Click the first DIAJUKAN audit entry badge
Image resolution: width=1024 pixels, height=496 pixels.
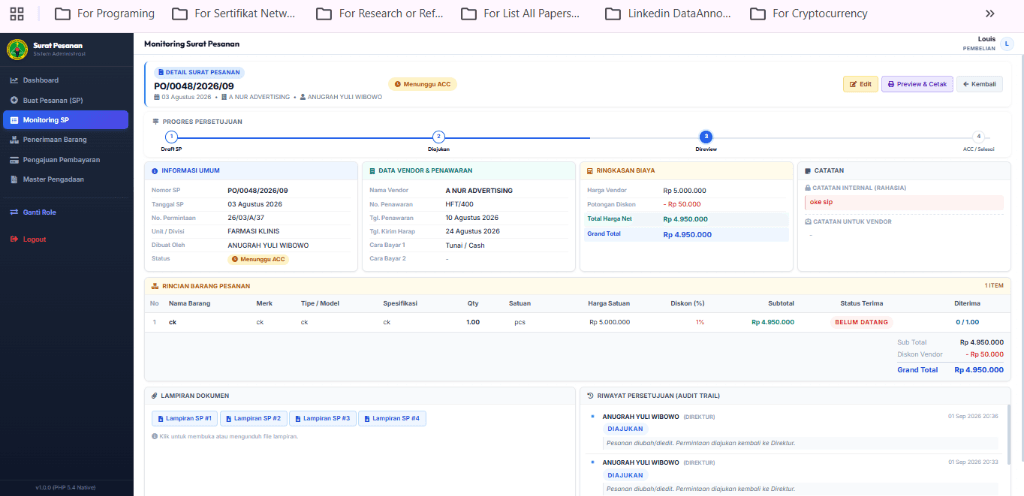tap(626, 429)
